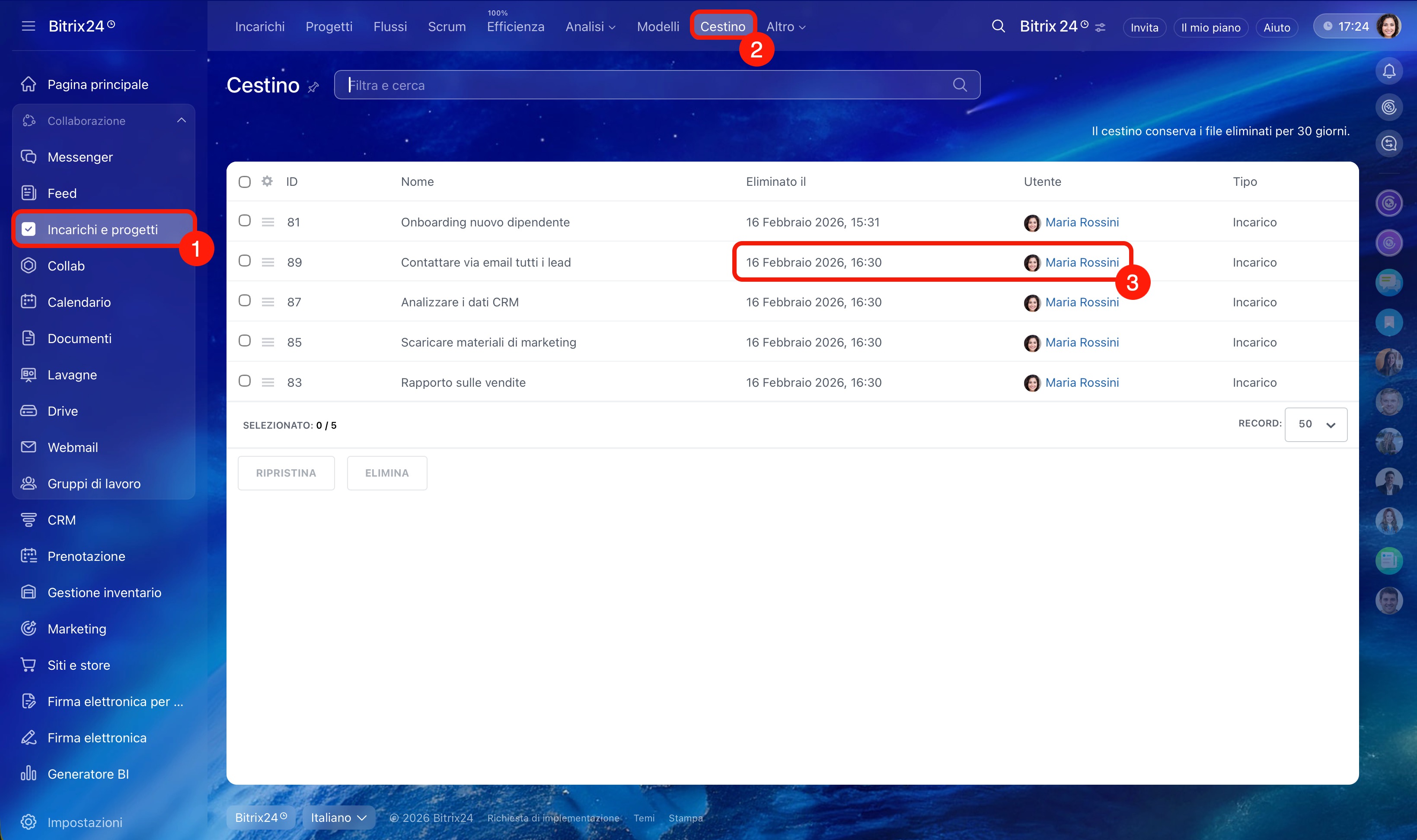This screenshot has width=1417, height=840.
Task: Tick checkbox for Rapporto sulle vendite
Action: pos(245,381)
